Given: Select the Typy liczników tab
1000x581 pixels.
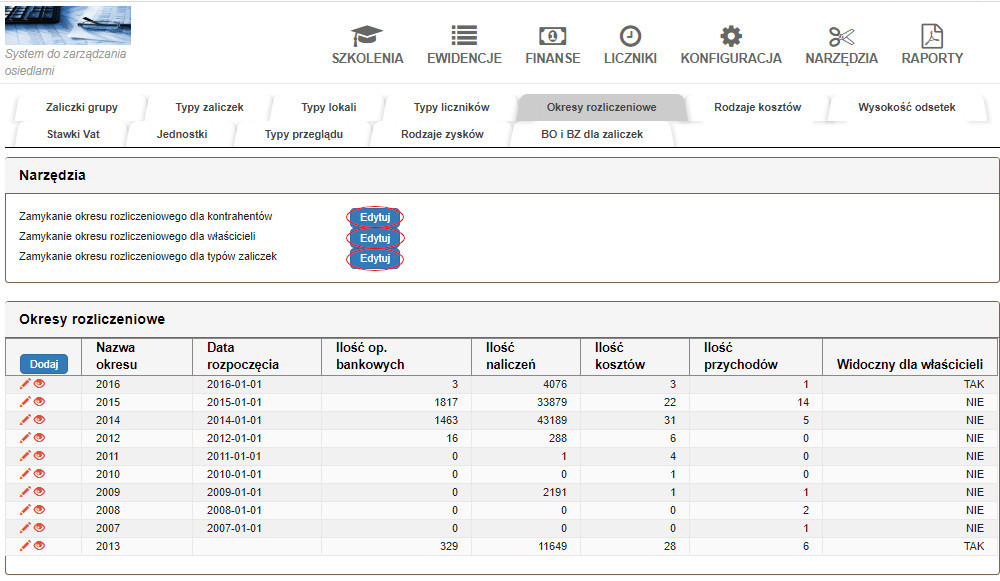Looking at the screenshot, I should [x=452, y=107].
